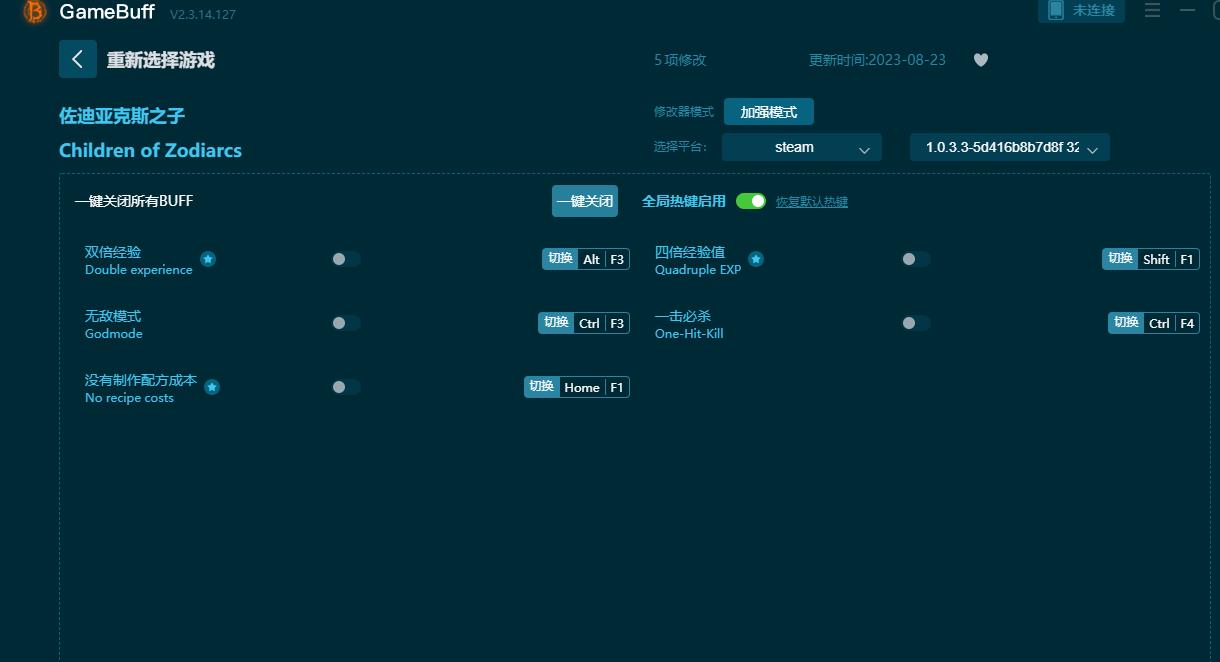Open the steam platform dropdown

(x=802, y=147)
